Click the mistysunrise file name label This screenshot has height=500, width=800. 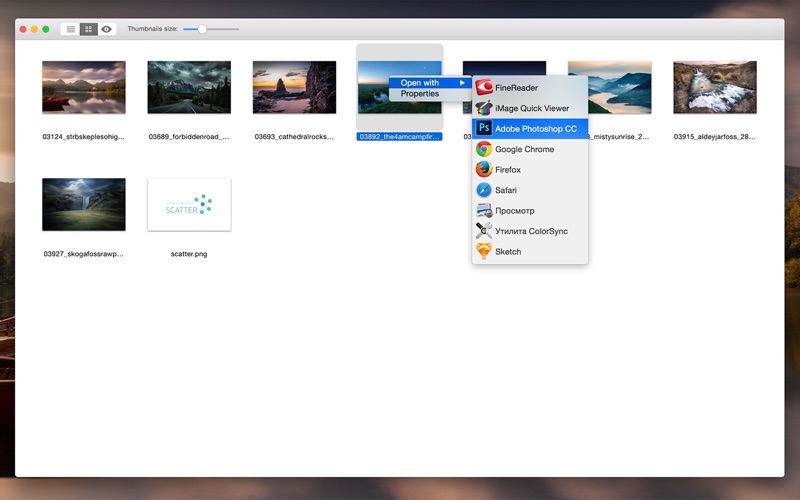click(x=619, y=137)
